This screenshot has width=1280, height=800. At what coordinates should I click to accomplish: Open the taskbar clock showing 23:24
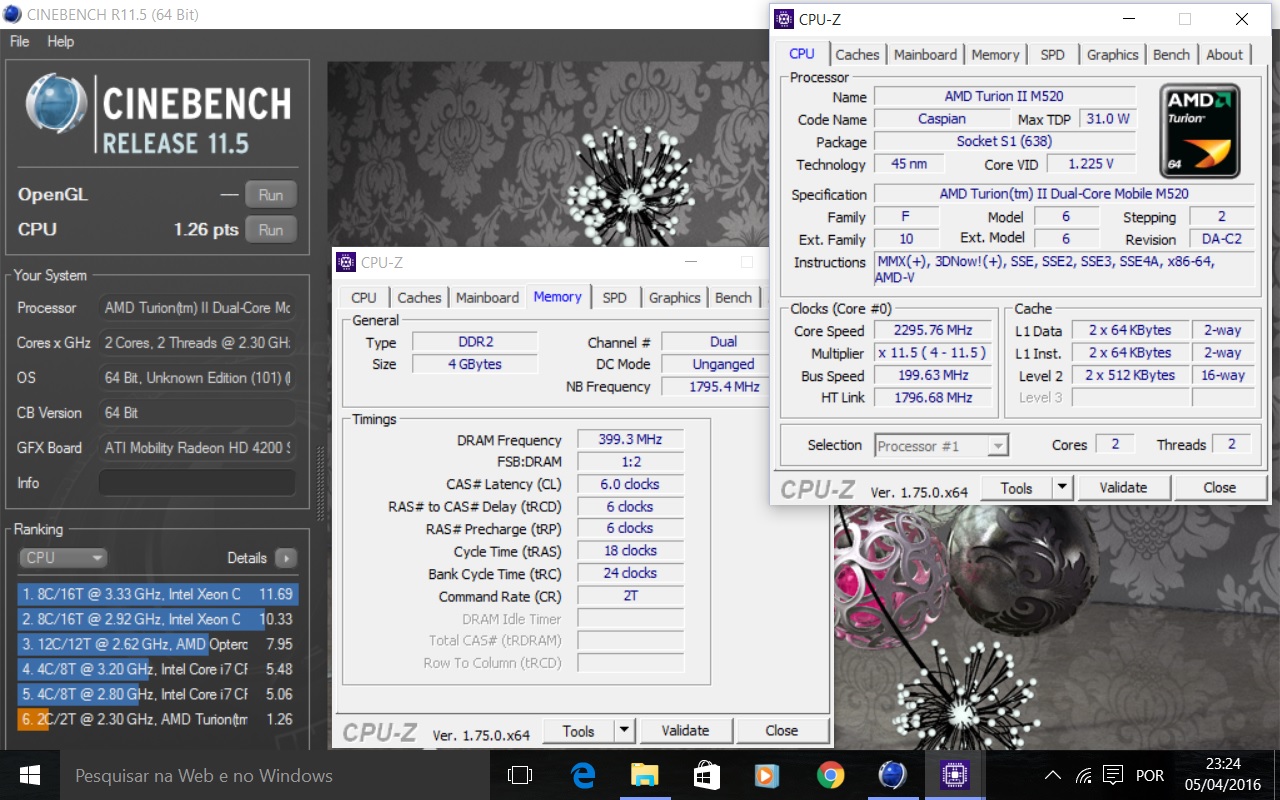coord(1222,775)
